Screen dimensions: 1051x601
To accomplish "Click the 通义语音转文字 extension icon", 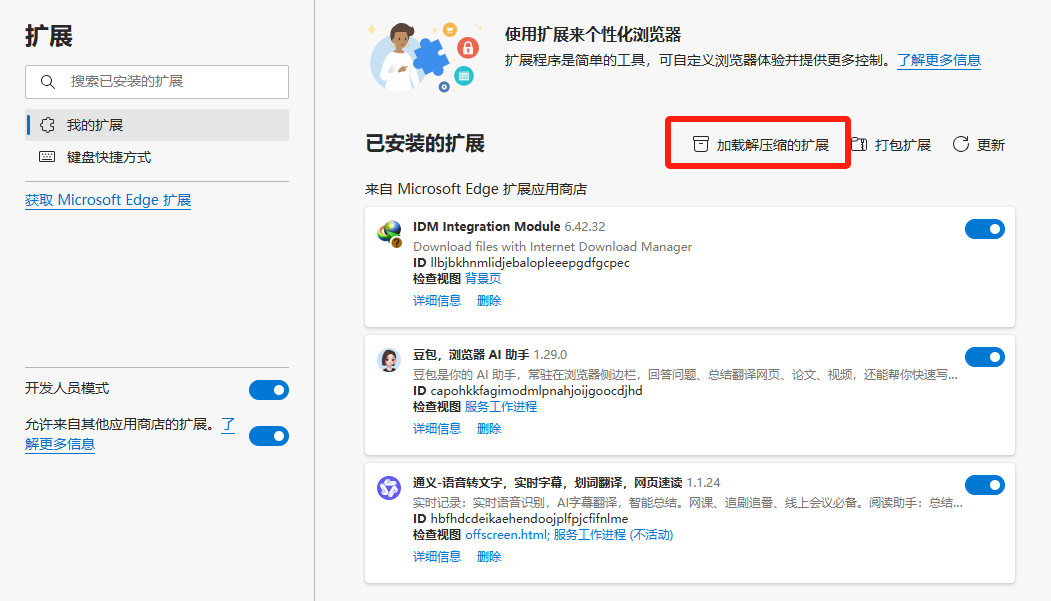I will pyautogui.click(x=391, y=489).
